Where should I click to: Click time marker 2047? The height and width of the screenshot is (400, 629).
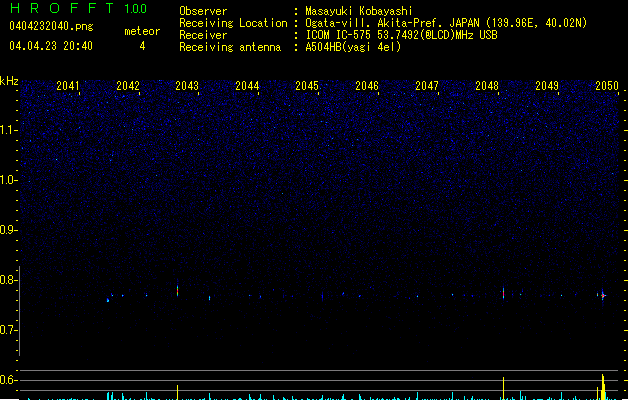pos(427,86)
